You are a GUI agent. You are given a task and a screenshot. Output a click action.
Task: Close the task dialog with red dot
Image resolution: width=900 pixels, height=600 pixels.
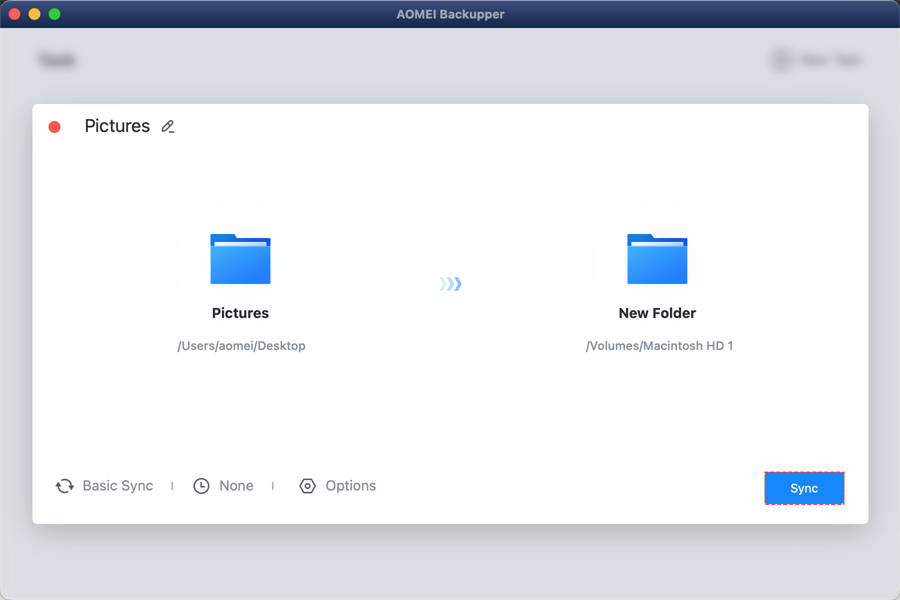tap(55, 127)
